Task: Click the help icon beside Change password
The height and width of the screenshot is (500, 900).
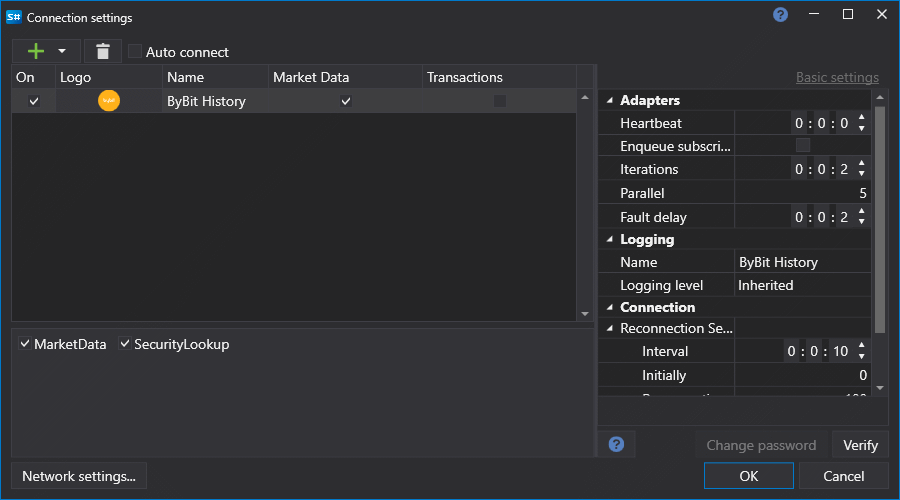Action: pos(616,445)
